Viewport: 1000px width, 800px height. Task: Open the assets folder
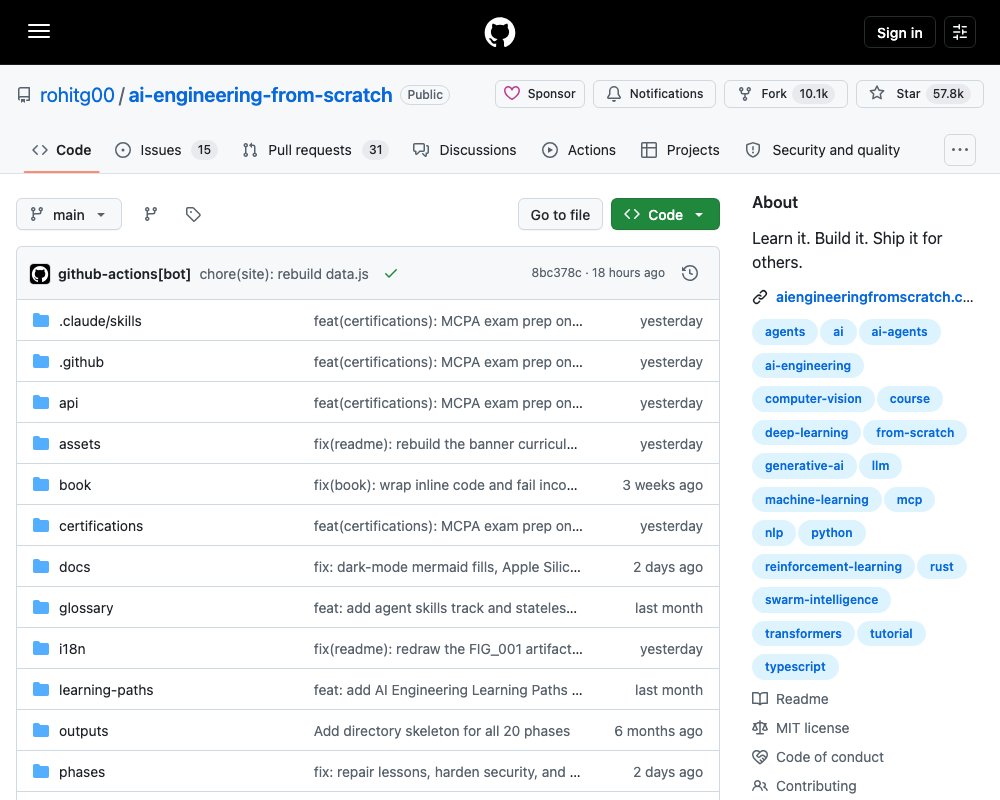(x=80, y=444)
